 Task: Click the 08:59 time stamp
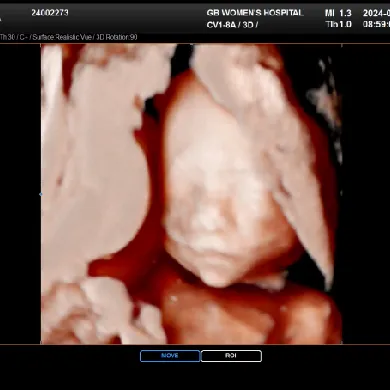point(376,24)
